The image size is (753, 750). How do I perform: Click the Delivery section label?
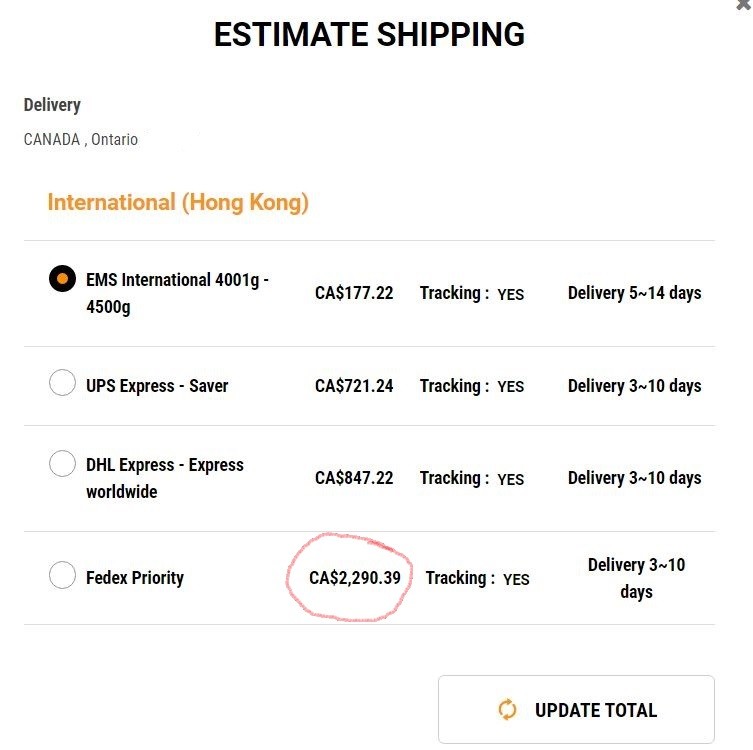tap(52, 105)
